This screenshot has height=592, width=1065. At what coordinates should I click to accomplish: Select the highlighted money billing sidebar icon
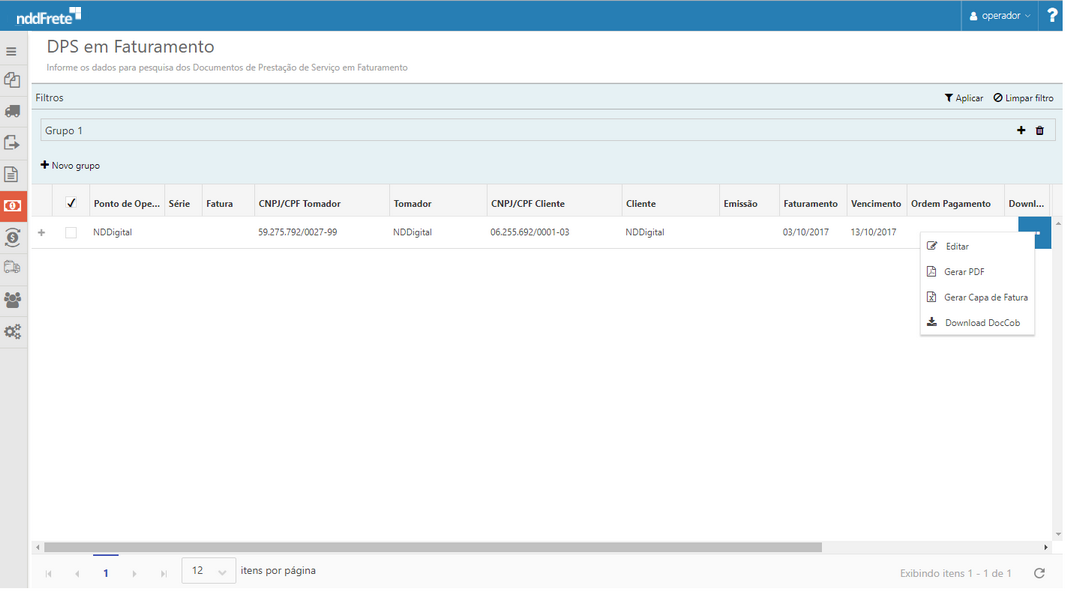click(x=13, y=205)
